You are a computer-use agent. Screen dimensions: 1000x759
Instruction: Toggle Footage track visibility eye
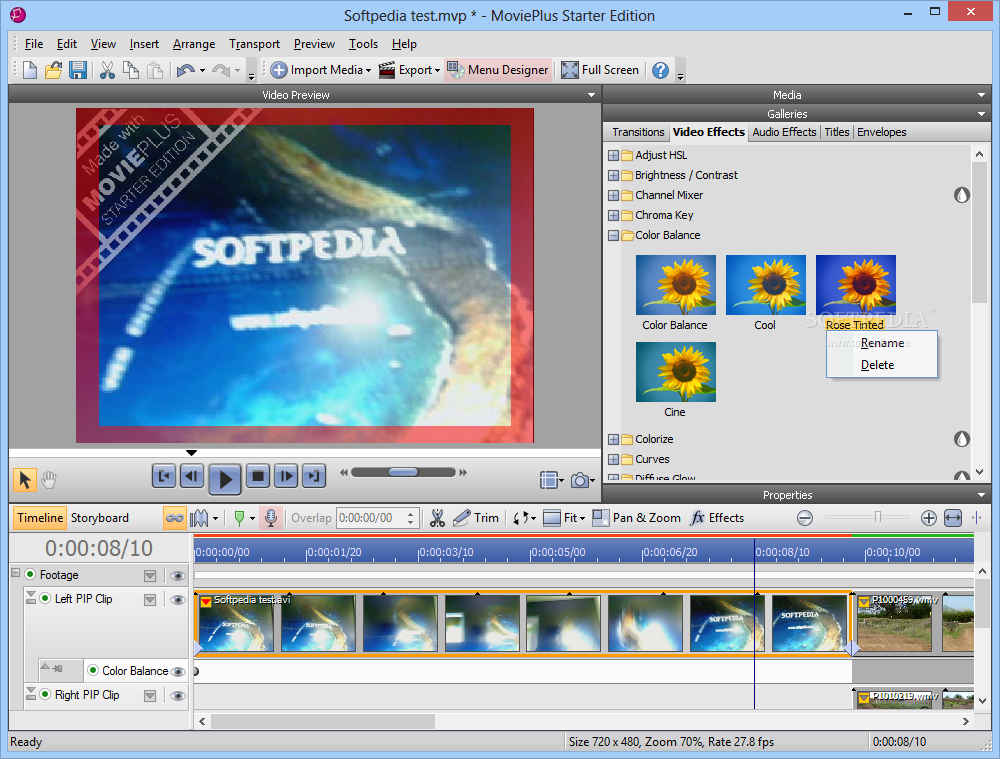point(178,576)
